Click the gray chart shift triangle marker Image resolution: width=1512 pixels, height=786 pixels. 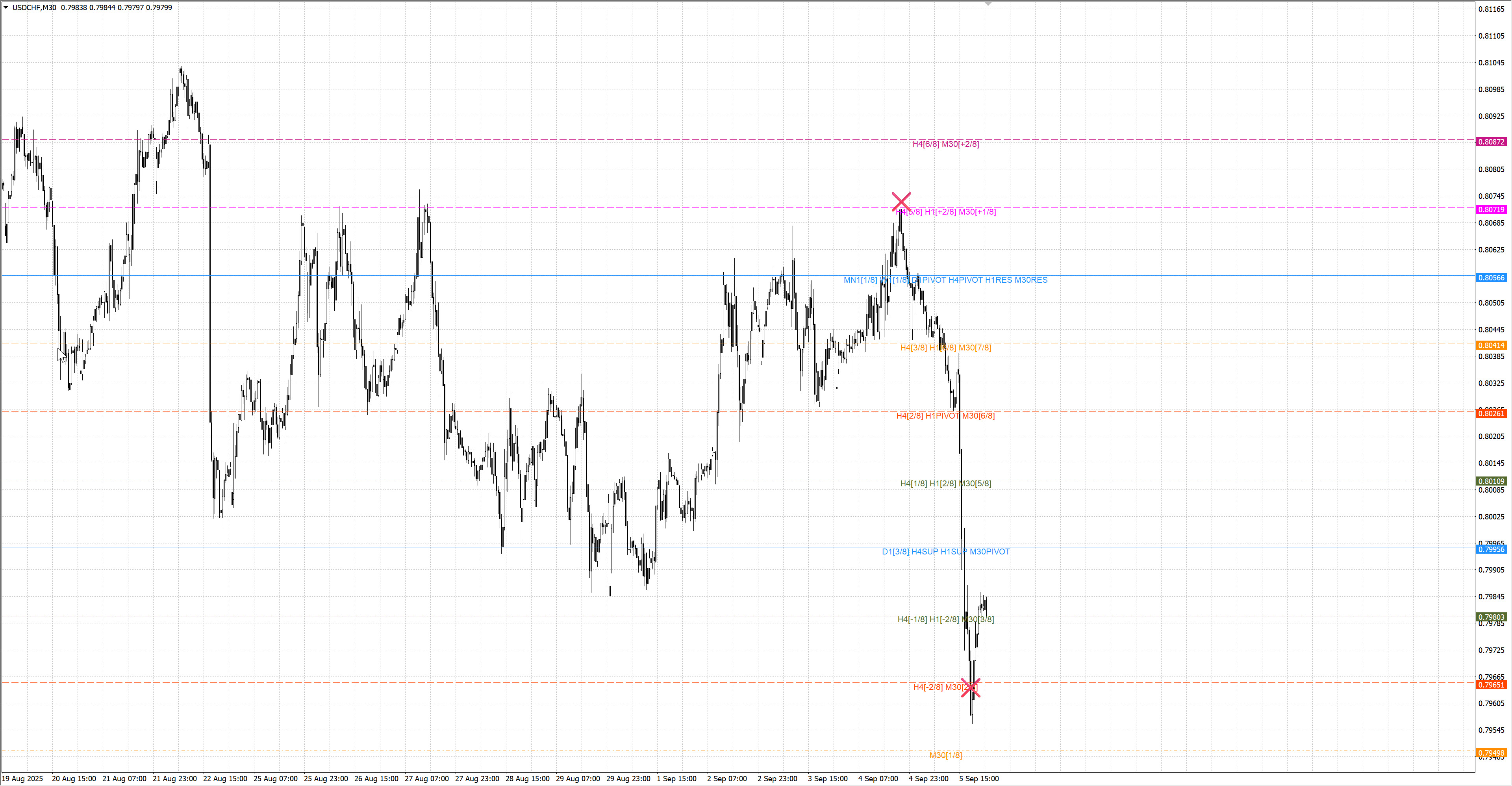(988, 4)
